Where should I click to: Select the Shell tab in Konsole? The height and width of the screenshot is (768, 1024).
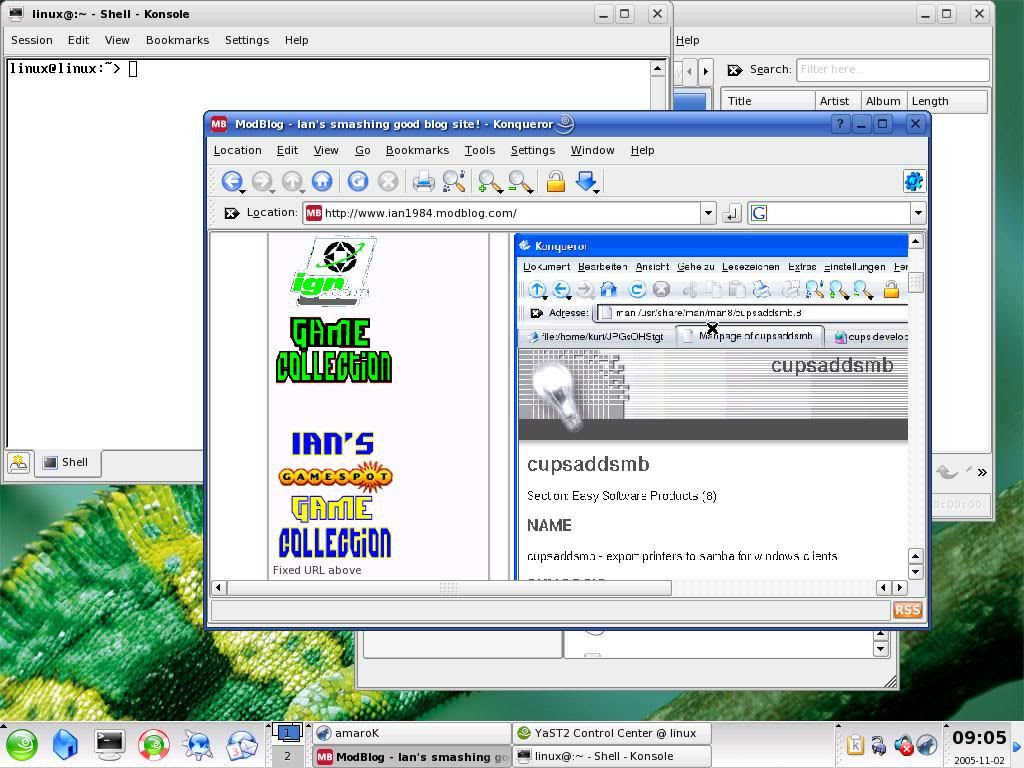tap(67, 463)
